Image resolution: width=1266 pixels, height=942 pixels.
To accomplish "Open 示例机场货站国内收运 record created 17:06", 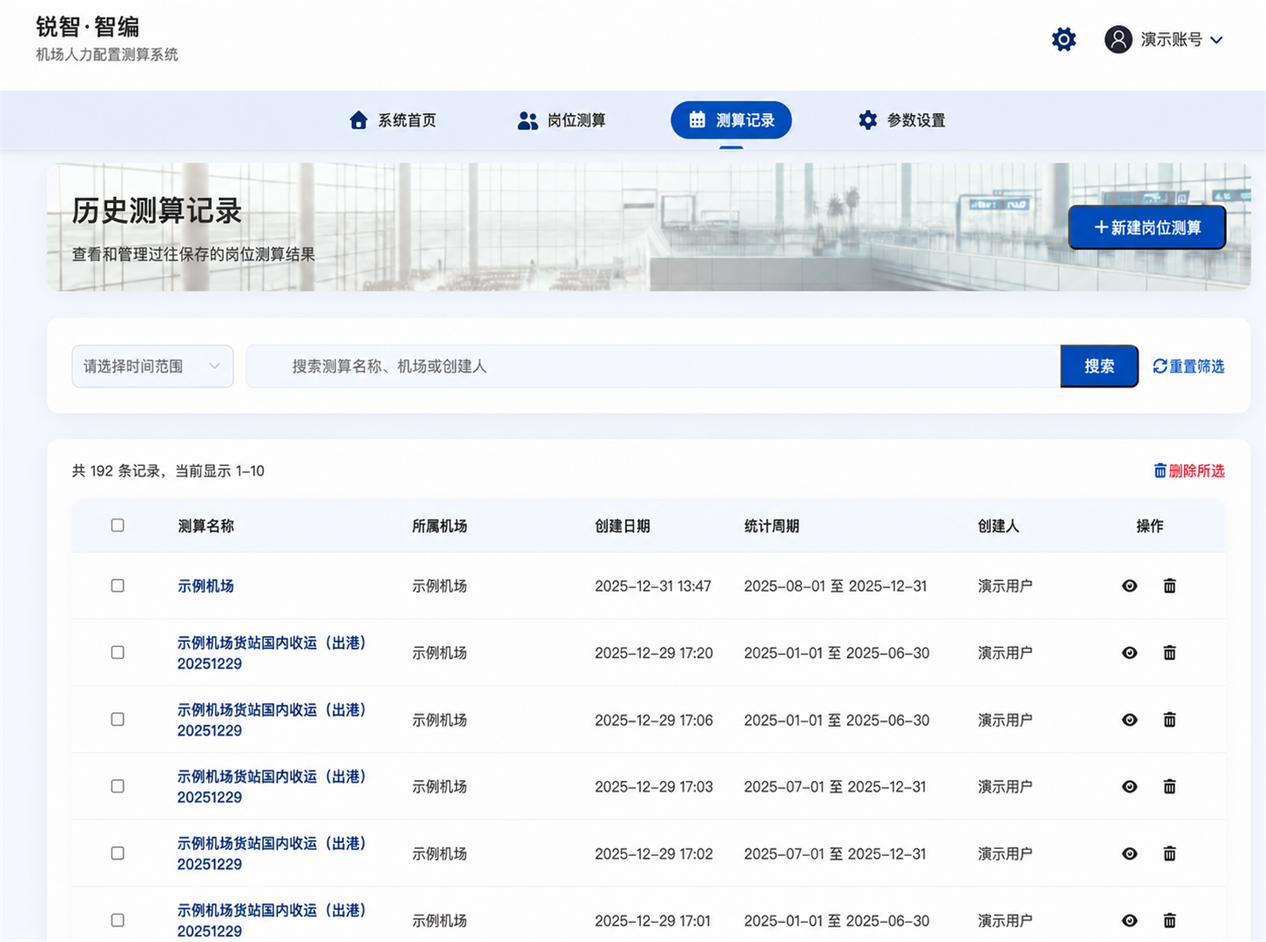I will click(x=272, y=720).
